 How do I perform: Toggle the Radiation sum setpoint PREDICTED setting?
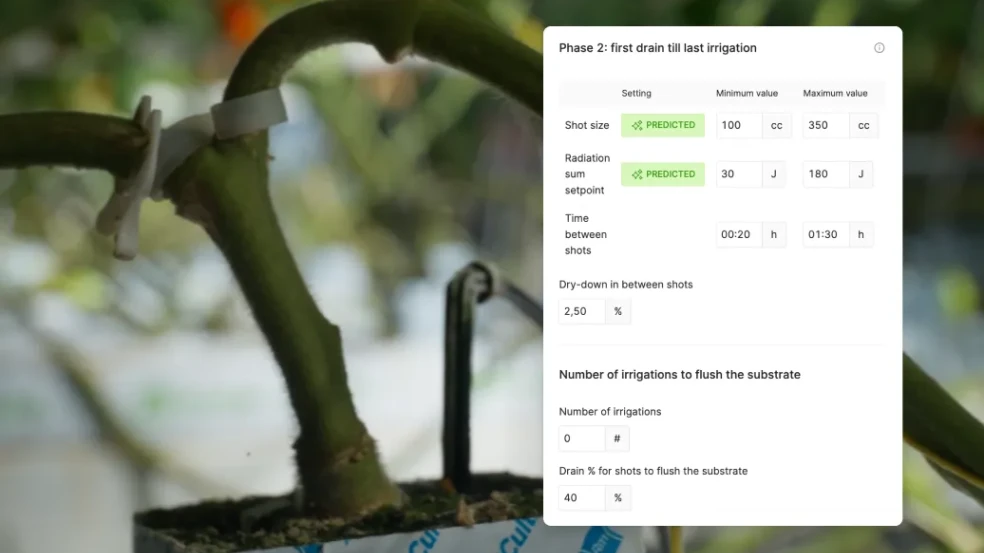[663, 174]
